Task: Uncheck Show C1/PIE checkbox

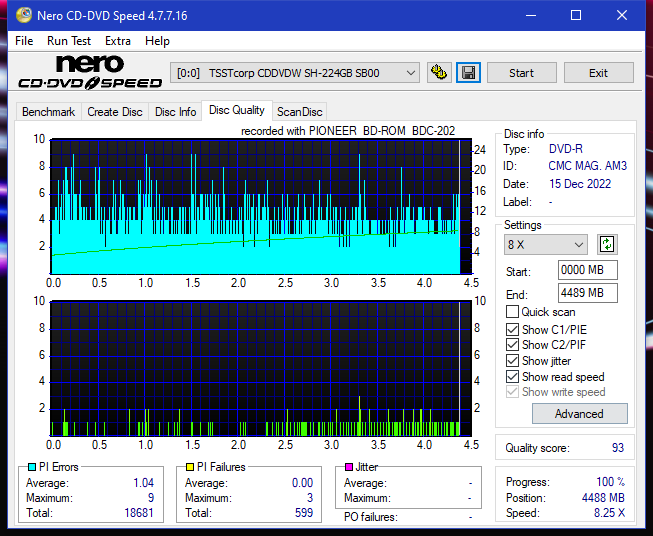Action: [x=512, y=329]
